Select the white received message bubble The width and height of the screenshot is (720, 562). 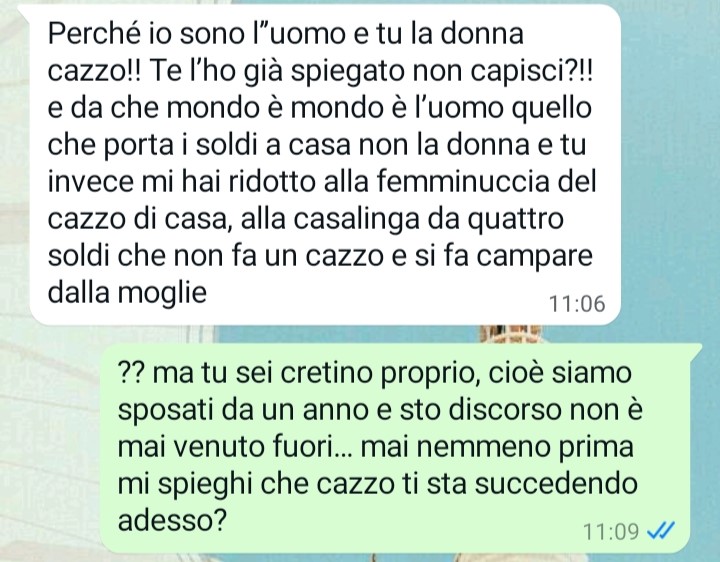coord(324,164)
